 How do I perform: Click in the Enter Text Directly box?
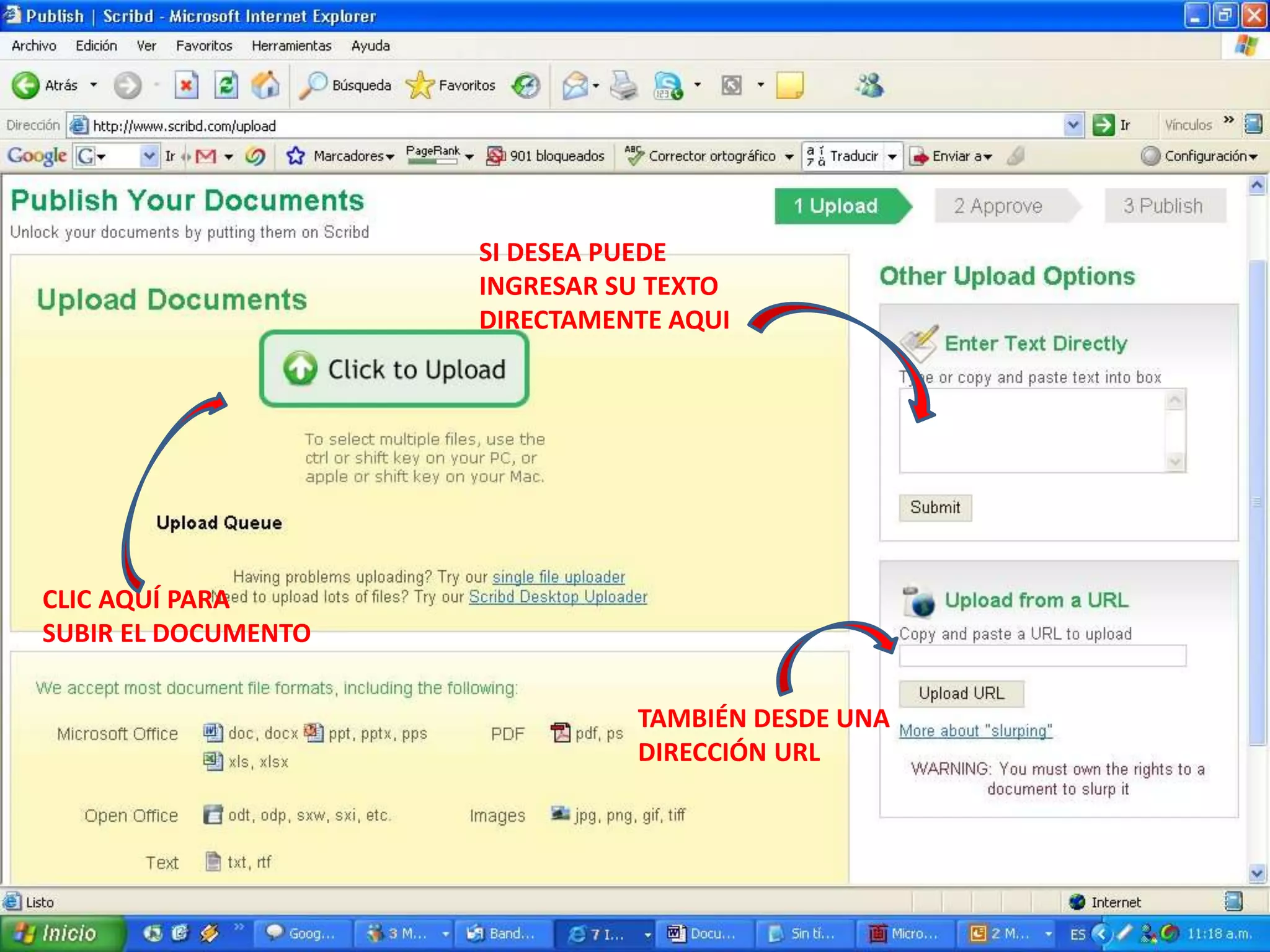pos(1032,431)
